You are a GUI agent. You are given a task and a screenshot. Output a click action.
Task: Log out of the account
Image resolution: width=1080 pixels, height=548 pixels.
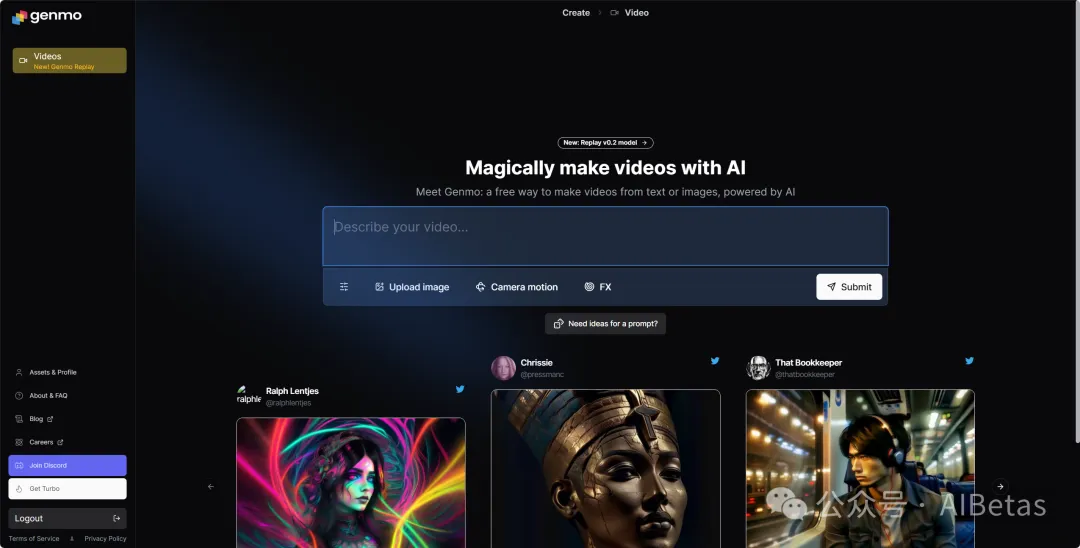[x=68, y=518]
